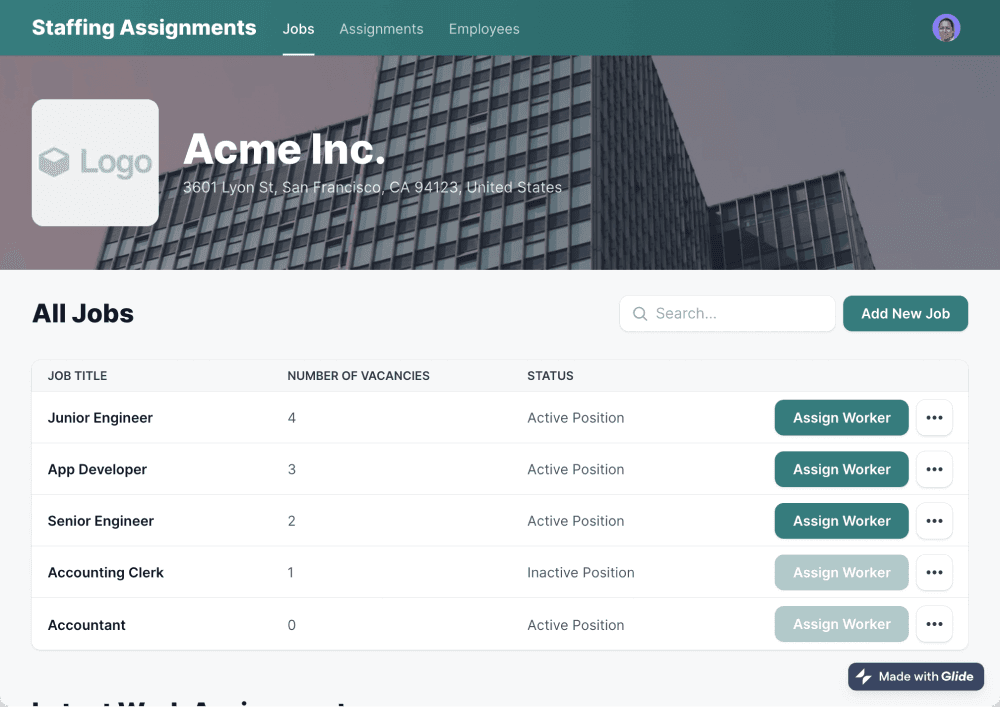Image resolution: width=1000 pixels, height=707 pixels.
Task: Click the search magnifier icon
Action: 640,314
